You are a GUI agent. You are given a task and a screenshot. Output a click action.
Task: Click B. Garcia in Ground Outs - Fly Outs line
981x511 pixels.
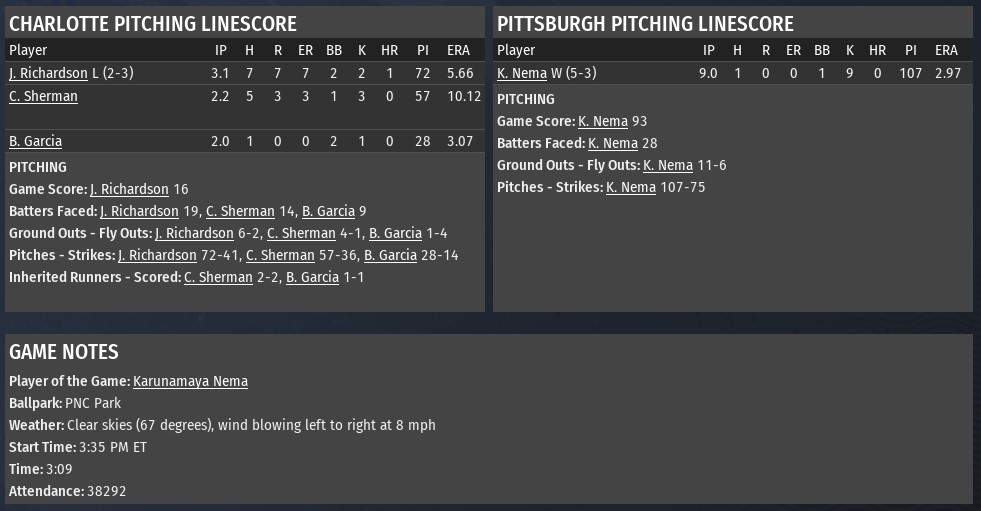tap(395, 233)
